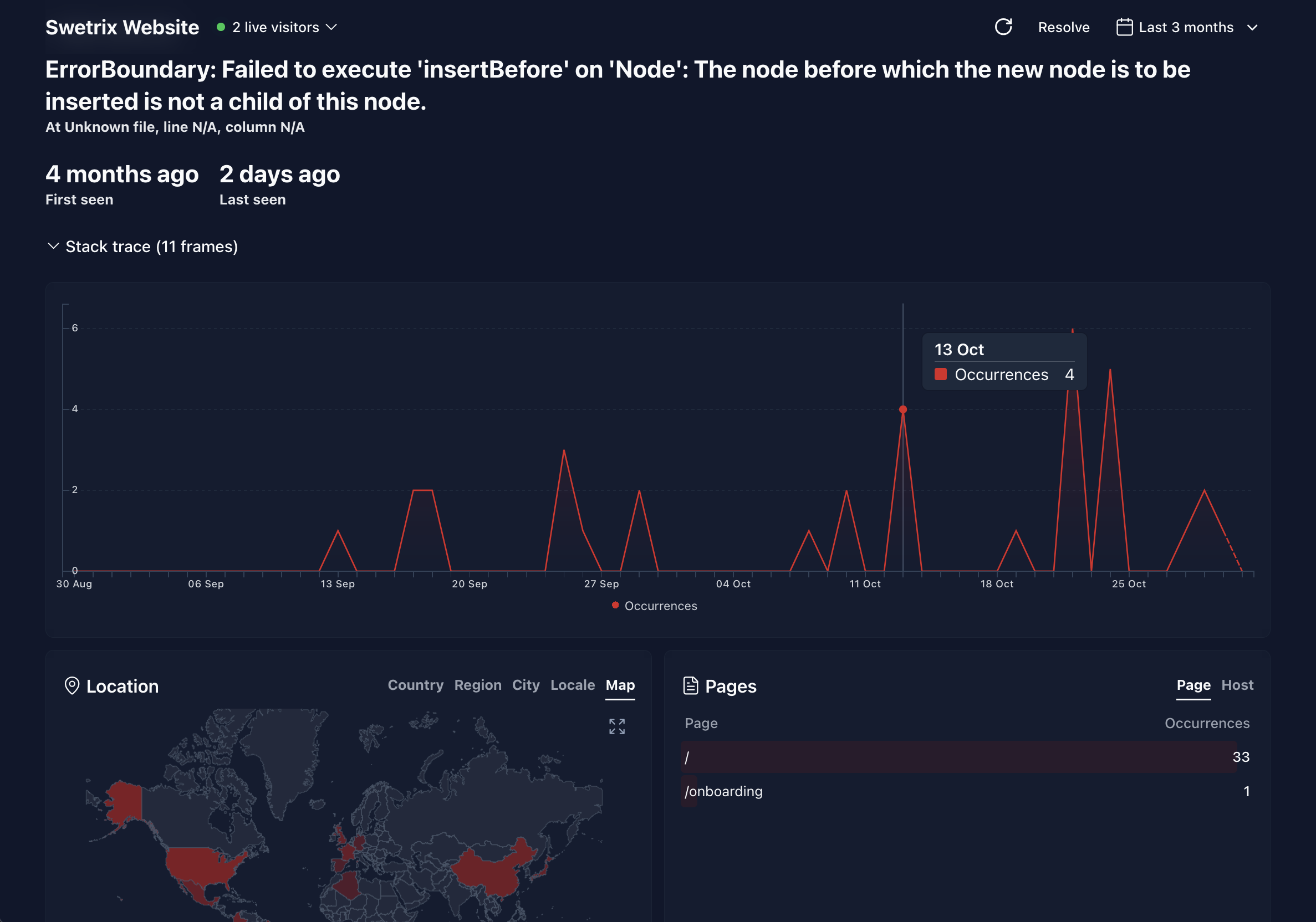Switch to the Region tab

[477, 685]
